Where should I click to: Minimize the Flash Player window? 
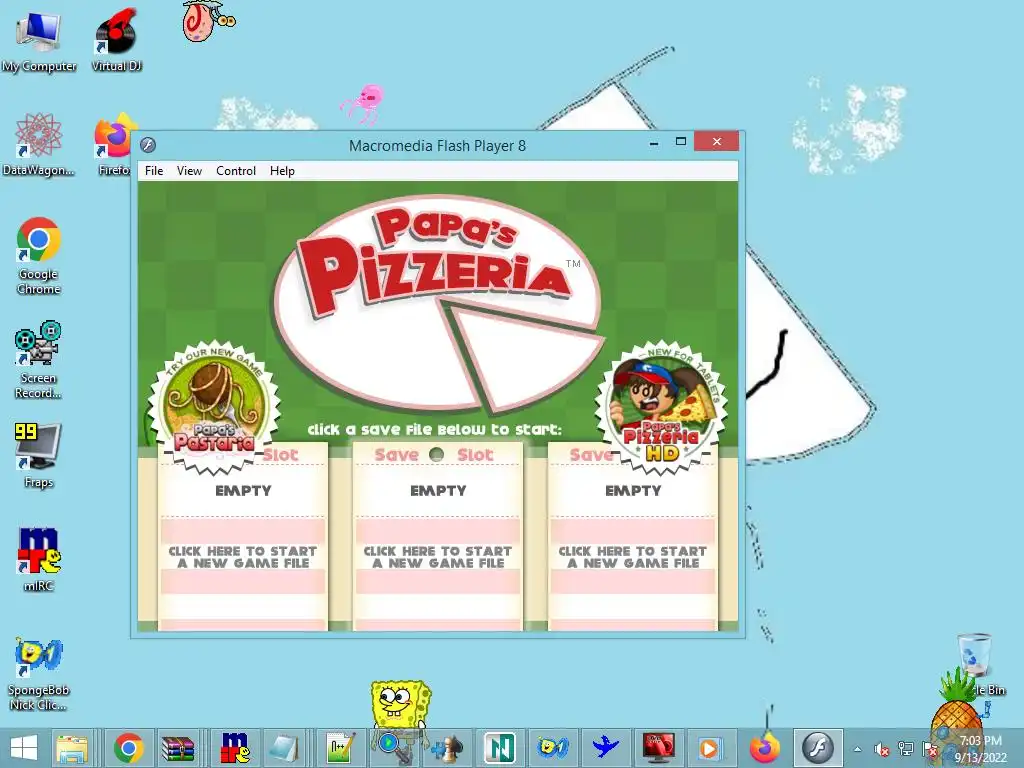click(654, 142)
